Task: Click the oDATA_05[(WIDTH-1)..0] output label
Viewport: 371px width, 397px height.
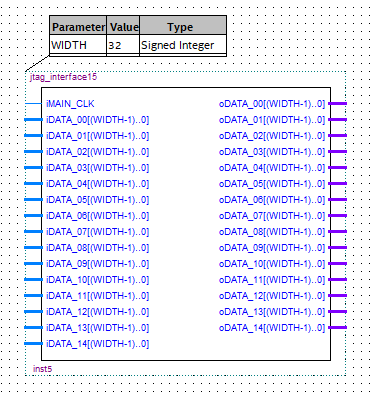Action: pos(272,184)
